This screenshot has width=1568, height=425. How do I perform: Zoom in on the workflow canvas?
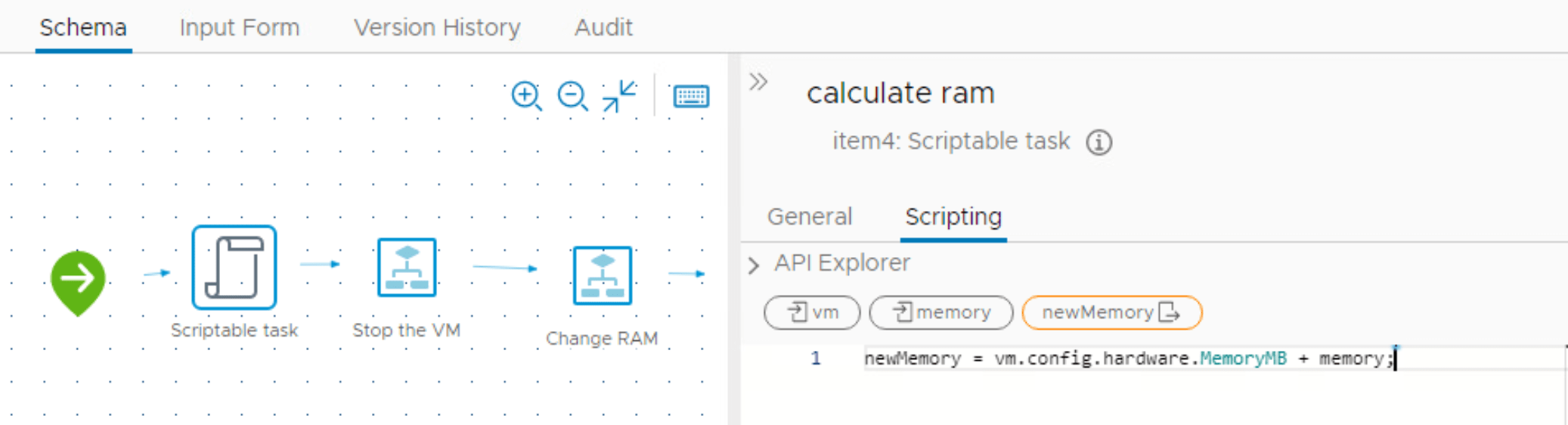(526, 96)
